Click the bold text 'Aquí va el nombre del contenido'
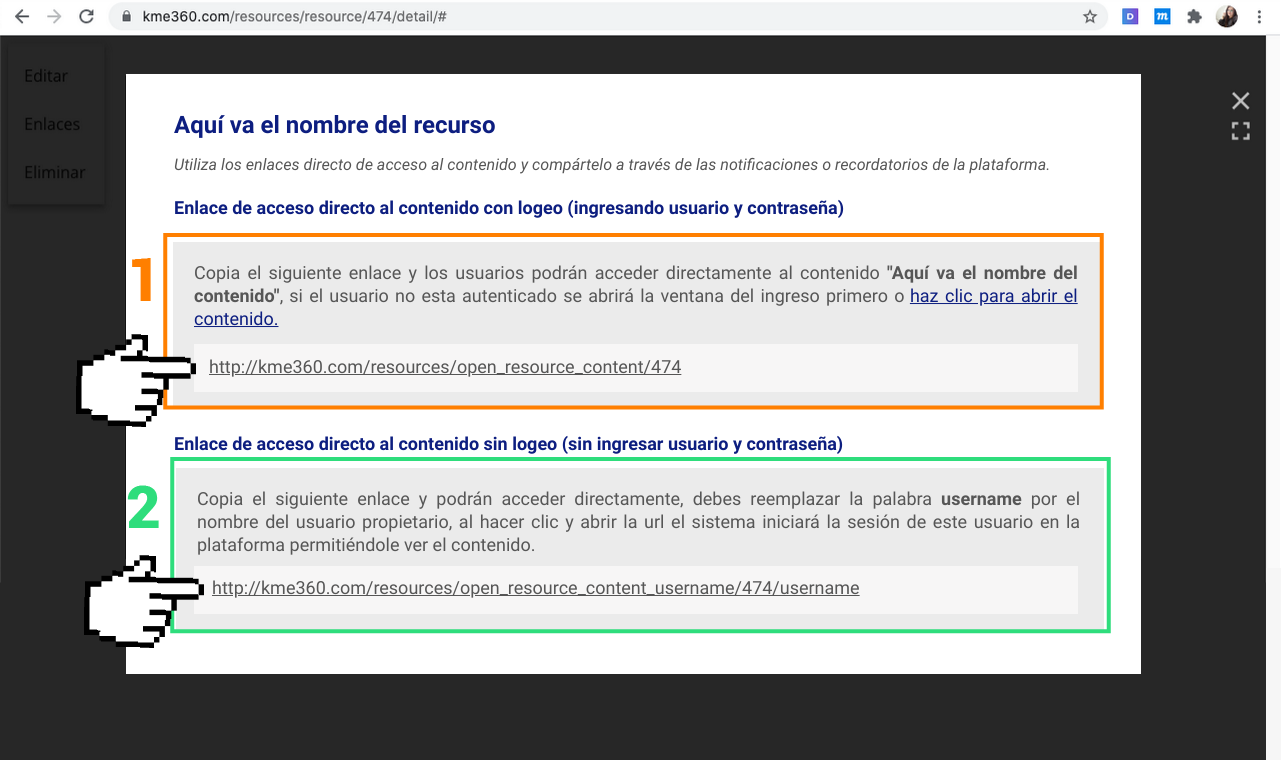Screen dimensions: 1281x760 [x=636, y=284]
